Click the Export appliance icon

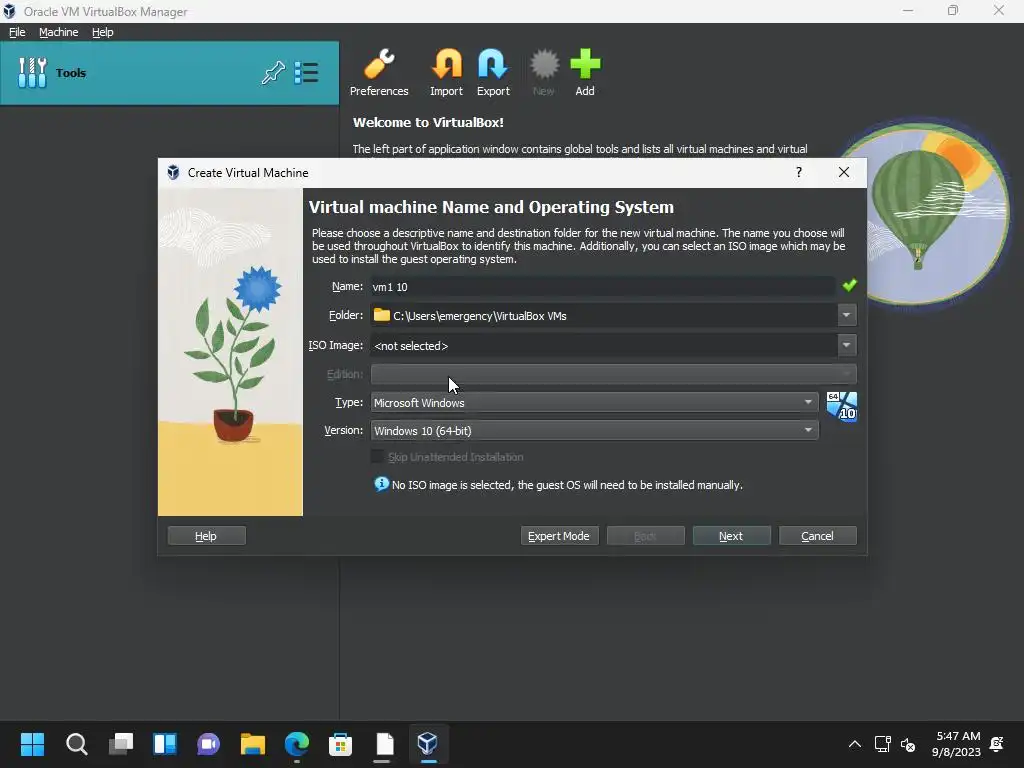click(x=492, y=73)
